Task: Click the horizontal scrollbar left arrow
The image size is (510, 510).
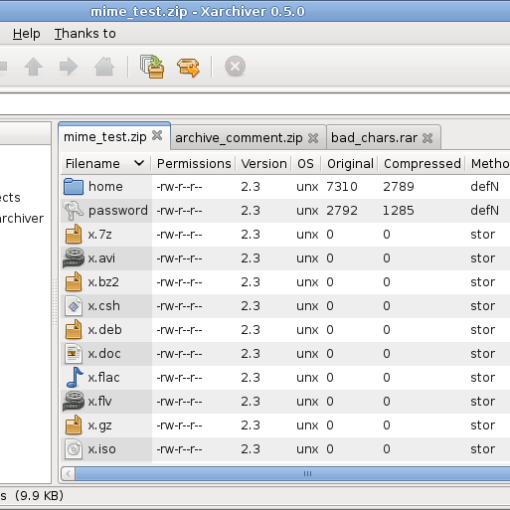Action: tap(69, 474)
